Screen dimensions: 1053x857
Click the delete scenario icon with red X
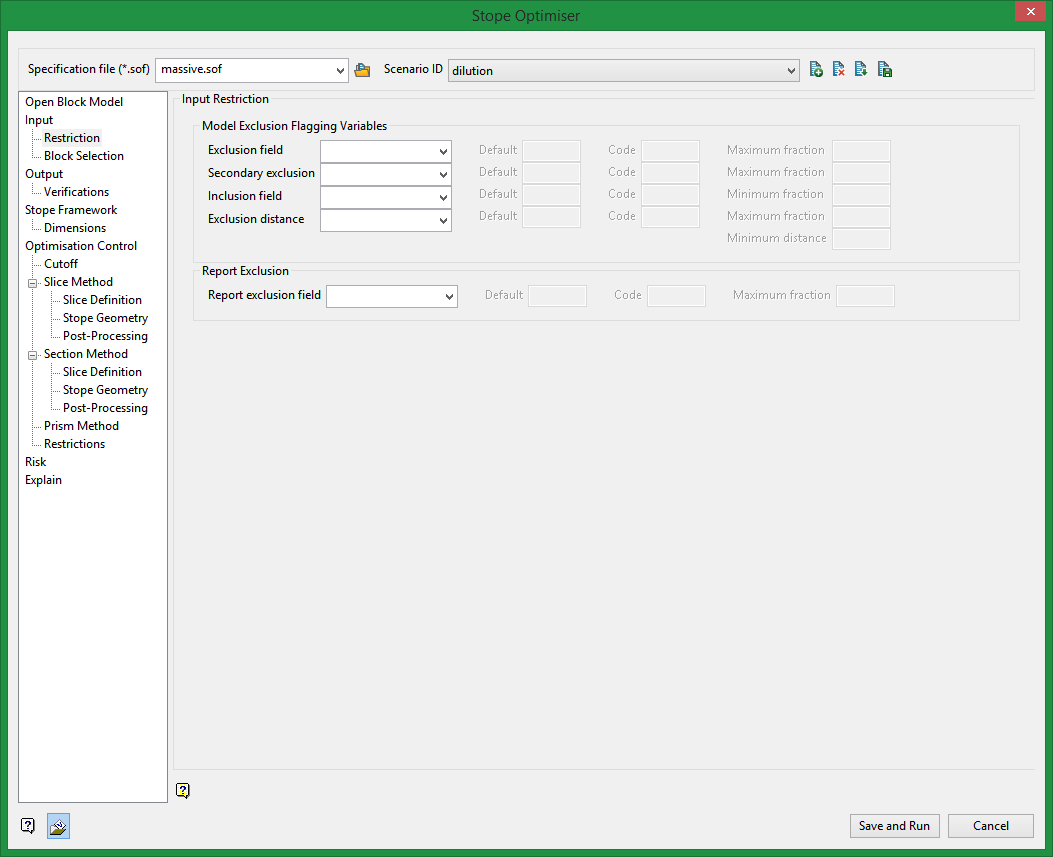(x=839, y=70)
